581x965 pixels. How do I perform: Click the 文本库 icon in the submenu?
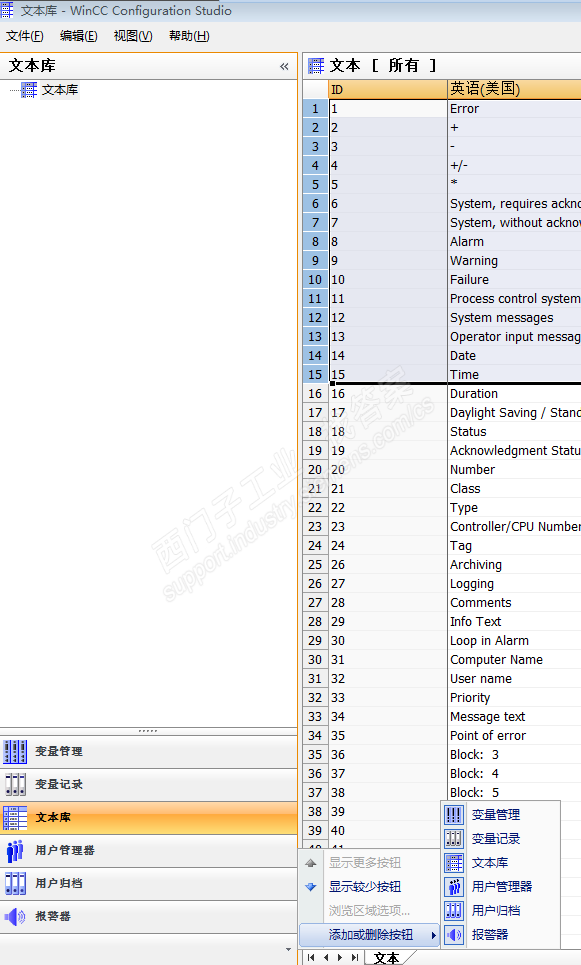click(x=454, y=863)
